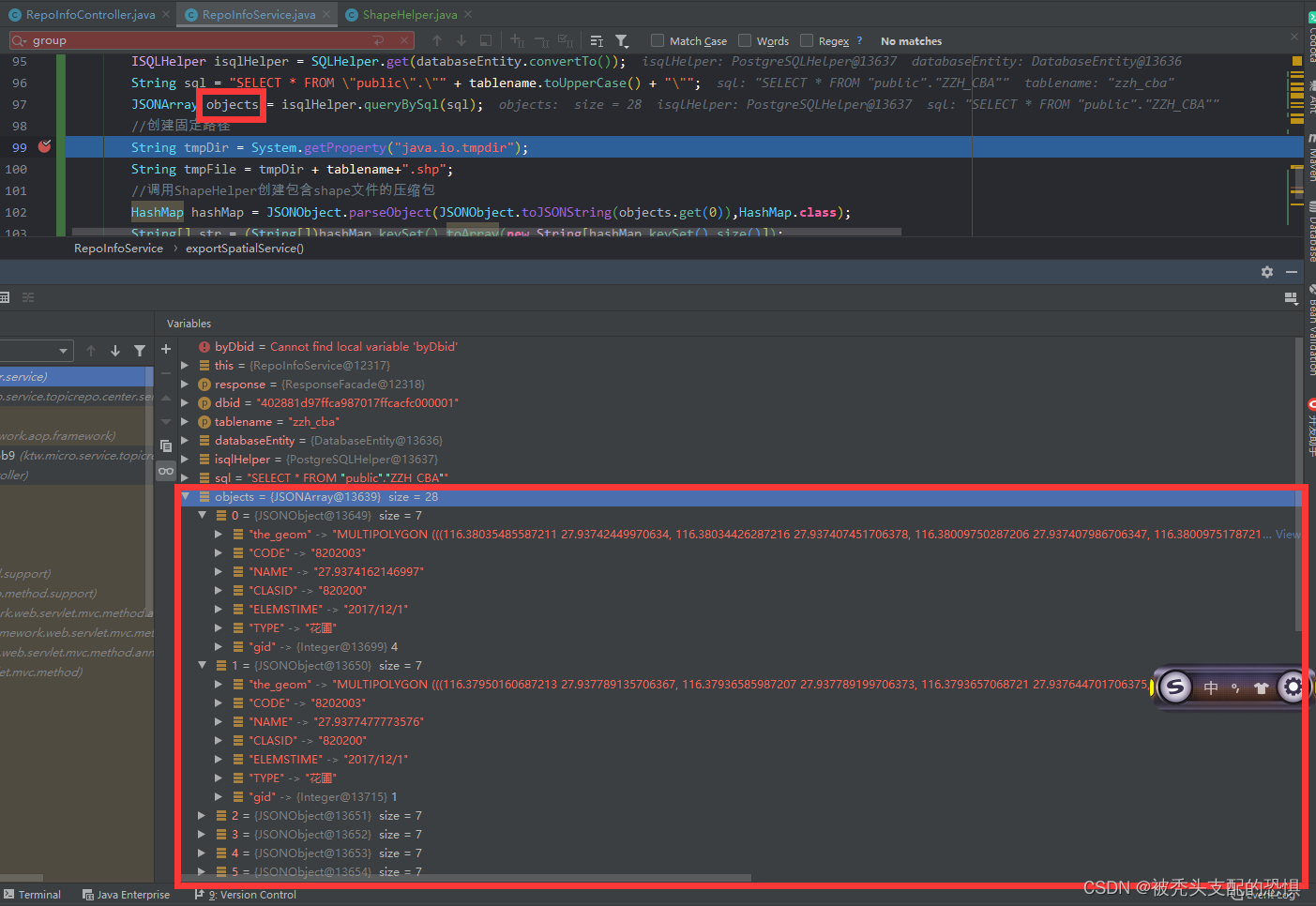Minimize the debug tool window
The width and height of the screenshot is (1316, 906).
point(1292,272)
